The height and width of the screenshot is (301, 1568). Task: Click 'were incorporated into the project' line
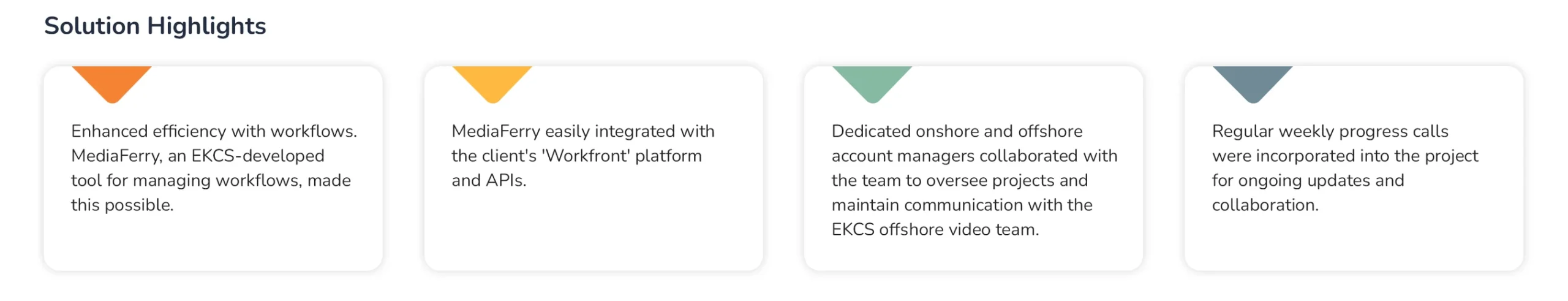click(1344, 156)
